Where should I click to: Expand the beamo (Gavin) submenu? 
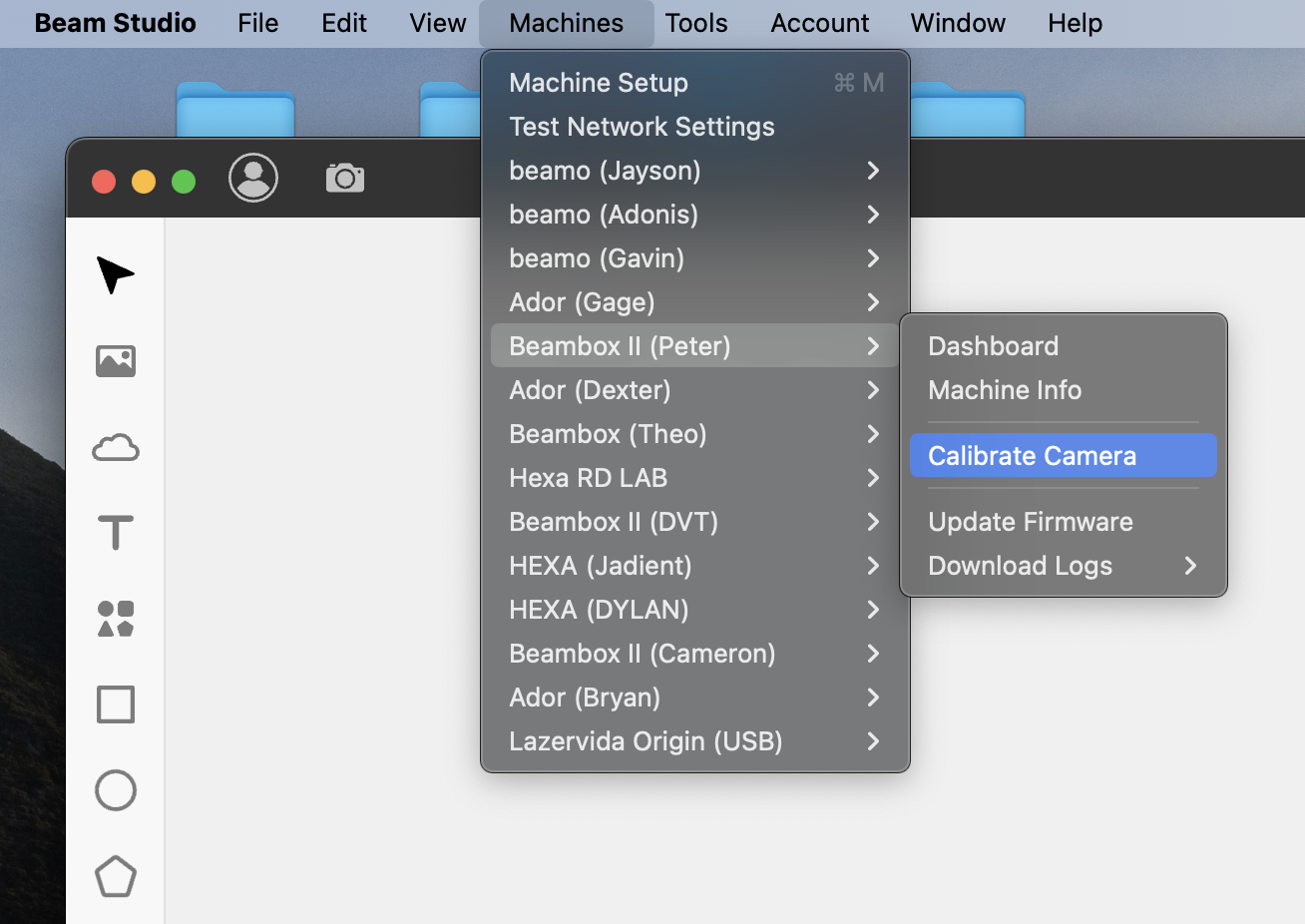coord(695,258)
